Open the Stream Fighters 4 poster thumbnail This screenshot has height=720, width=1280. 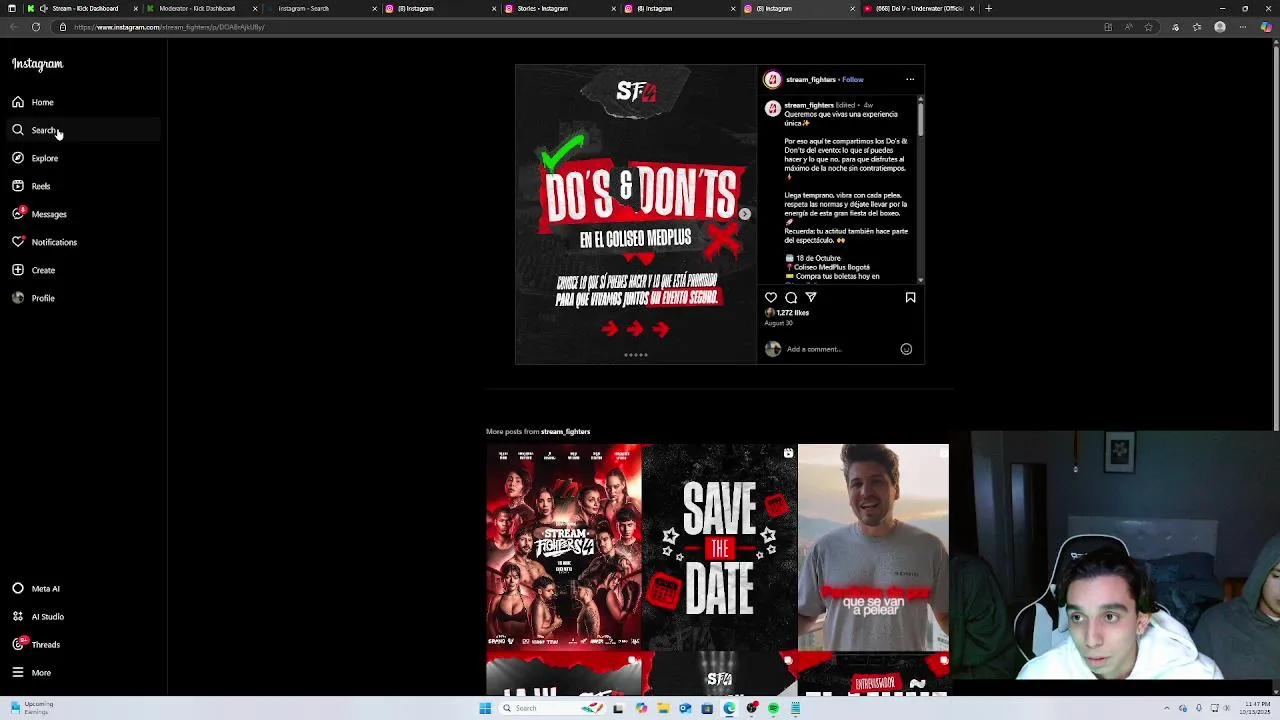point(564,547)
